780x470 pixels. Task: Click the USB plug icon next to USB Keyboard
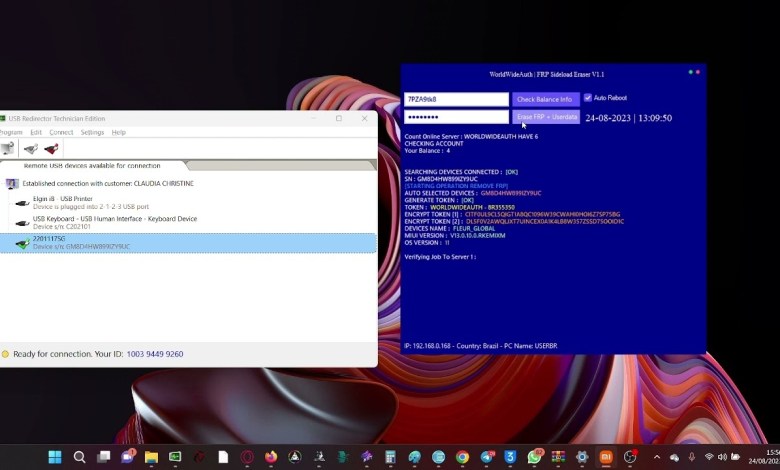point(22,223)
